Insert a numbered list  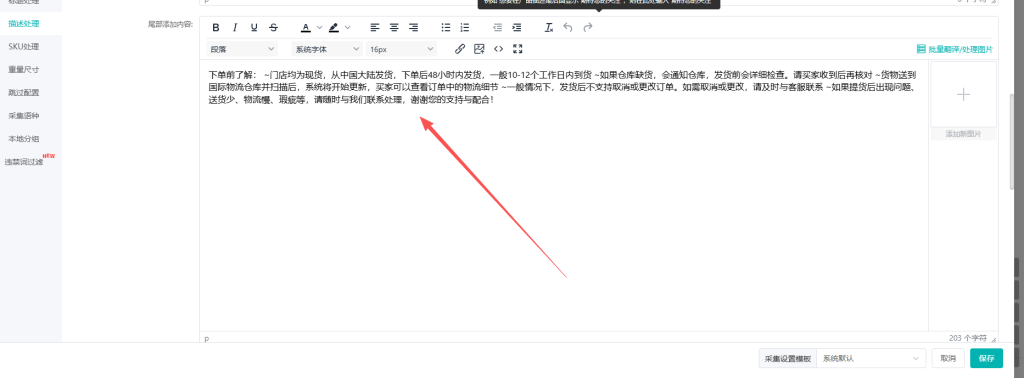(x=465, y=27)
